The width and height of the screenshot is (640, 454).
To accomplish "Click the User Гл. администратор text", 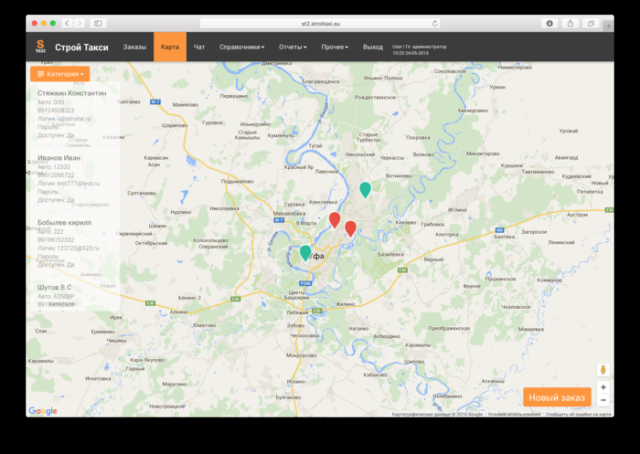I will tap(419, 47).
